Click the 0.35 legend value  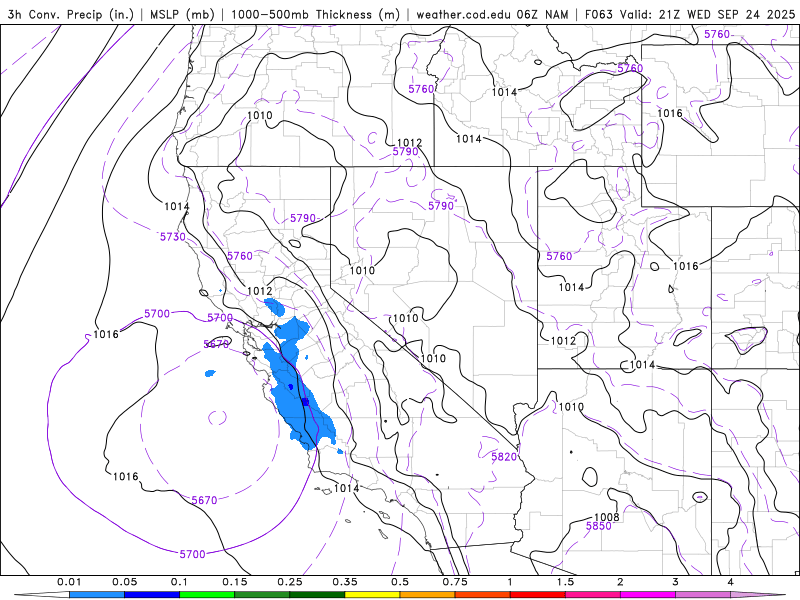(x=345, y=582)
